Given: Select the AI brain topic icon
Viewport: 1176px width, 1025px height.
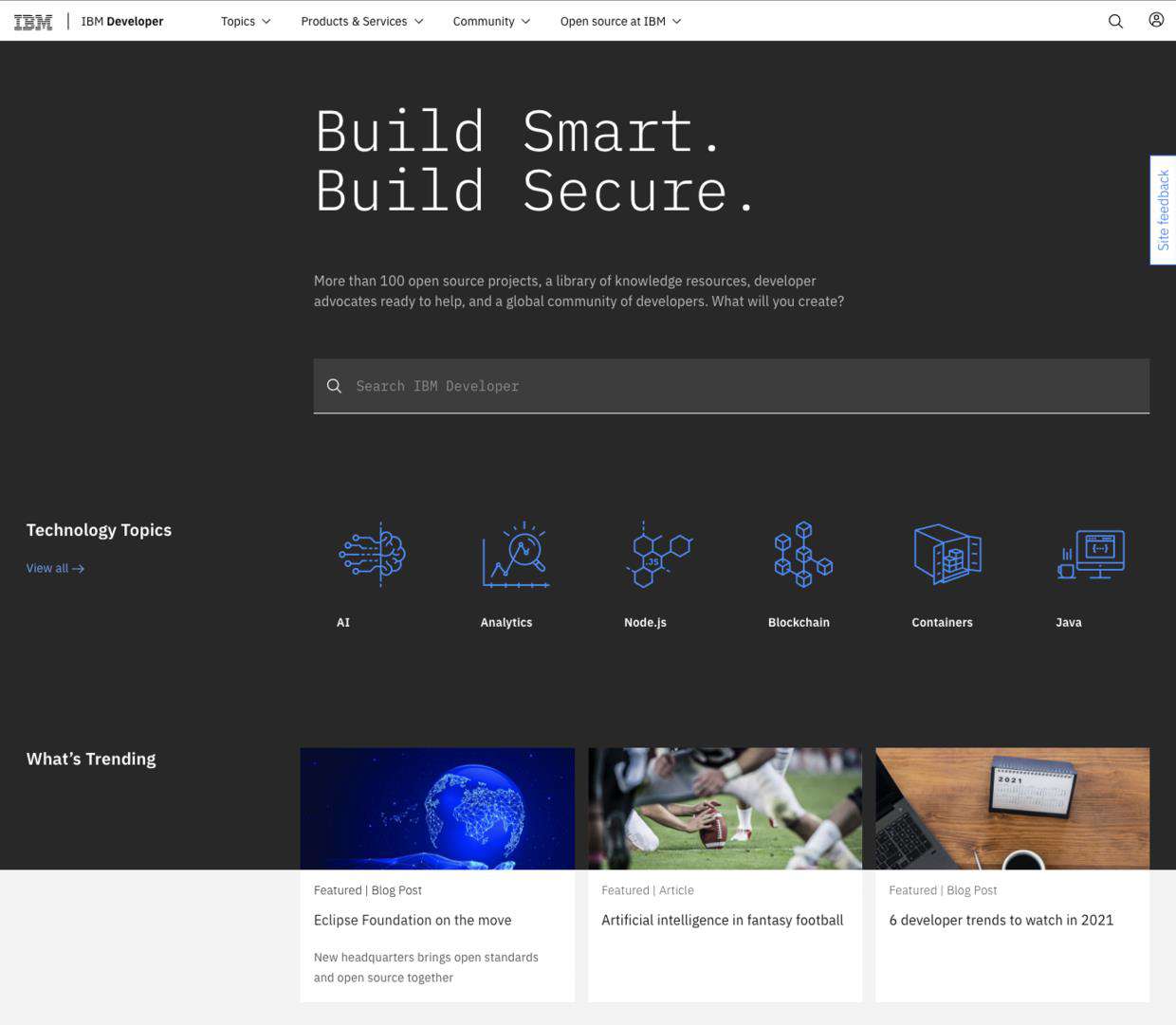Looking at the screenshot, I should [373, 555].
